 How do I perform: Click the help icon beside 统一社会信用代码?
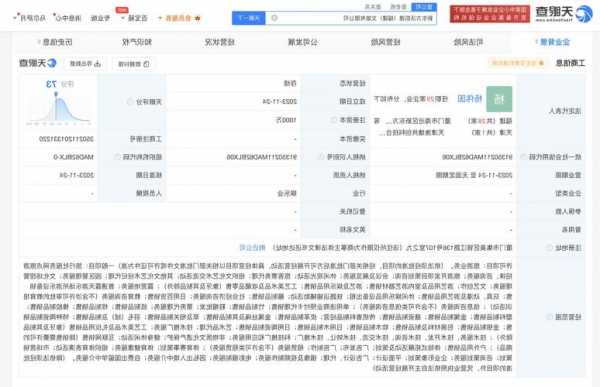(x=523, y=157)
